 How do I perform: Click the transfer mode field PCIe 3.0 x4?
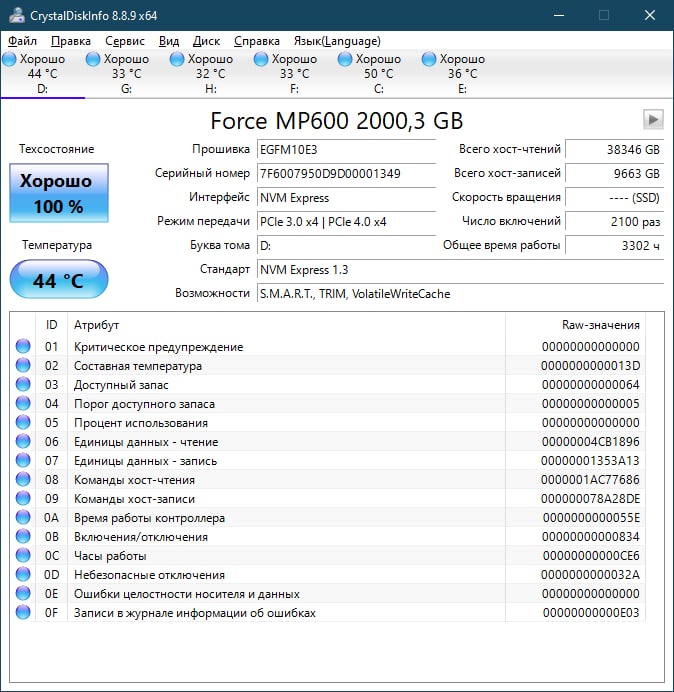(346, 222)
